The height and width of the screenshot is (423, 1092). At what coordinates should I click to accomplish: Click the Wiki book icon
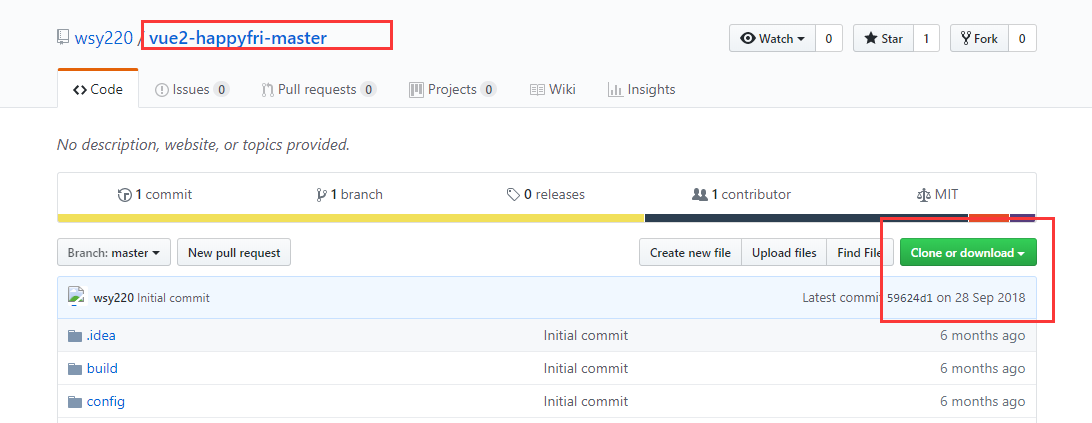[537, 90]
